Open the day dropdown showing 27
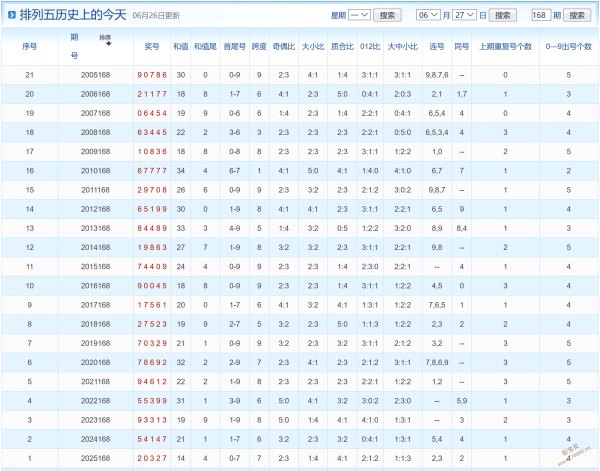This screenshot has width=600, height=471. point(465,15)
